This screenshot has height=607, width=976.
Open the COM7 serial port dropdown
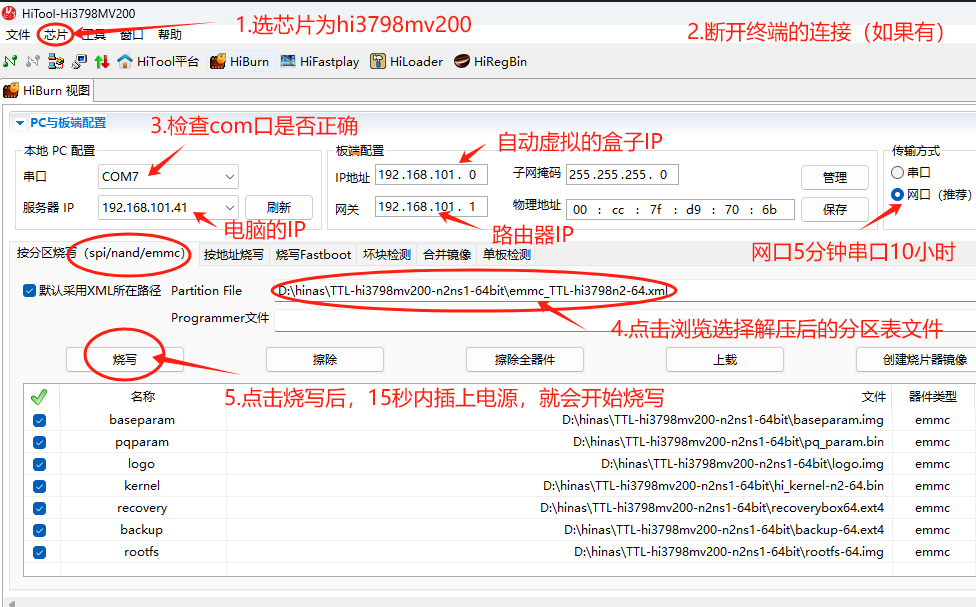[230, 177]
